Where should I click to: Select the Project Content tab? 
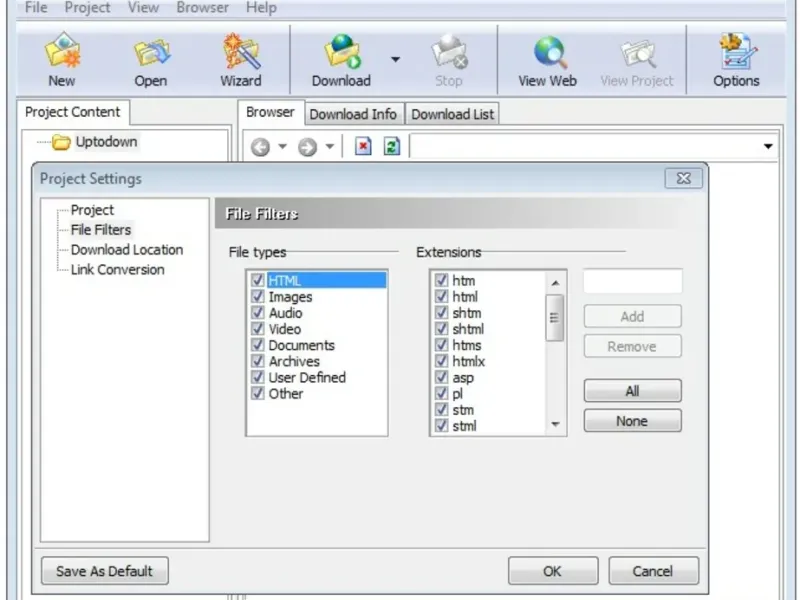click(x=72, y=112)
